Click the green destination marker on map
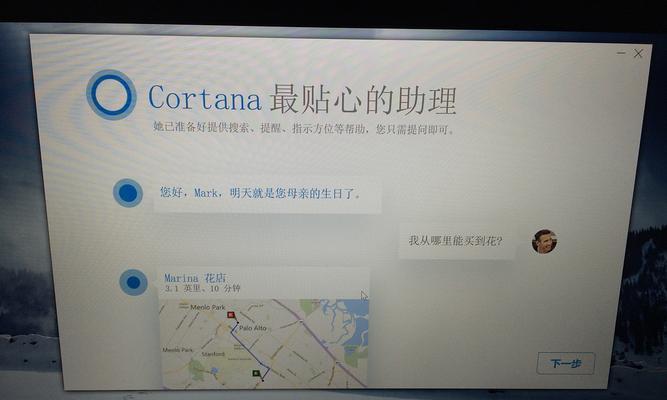Image resolution: width=667 pixels, height=400 pixels. (x=256, y=373)
